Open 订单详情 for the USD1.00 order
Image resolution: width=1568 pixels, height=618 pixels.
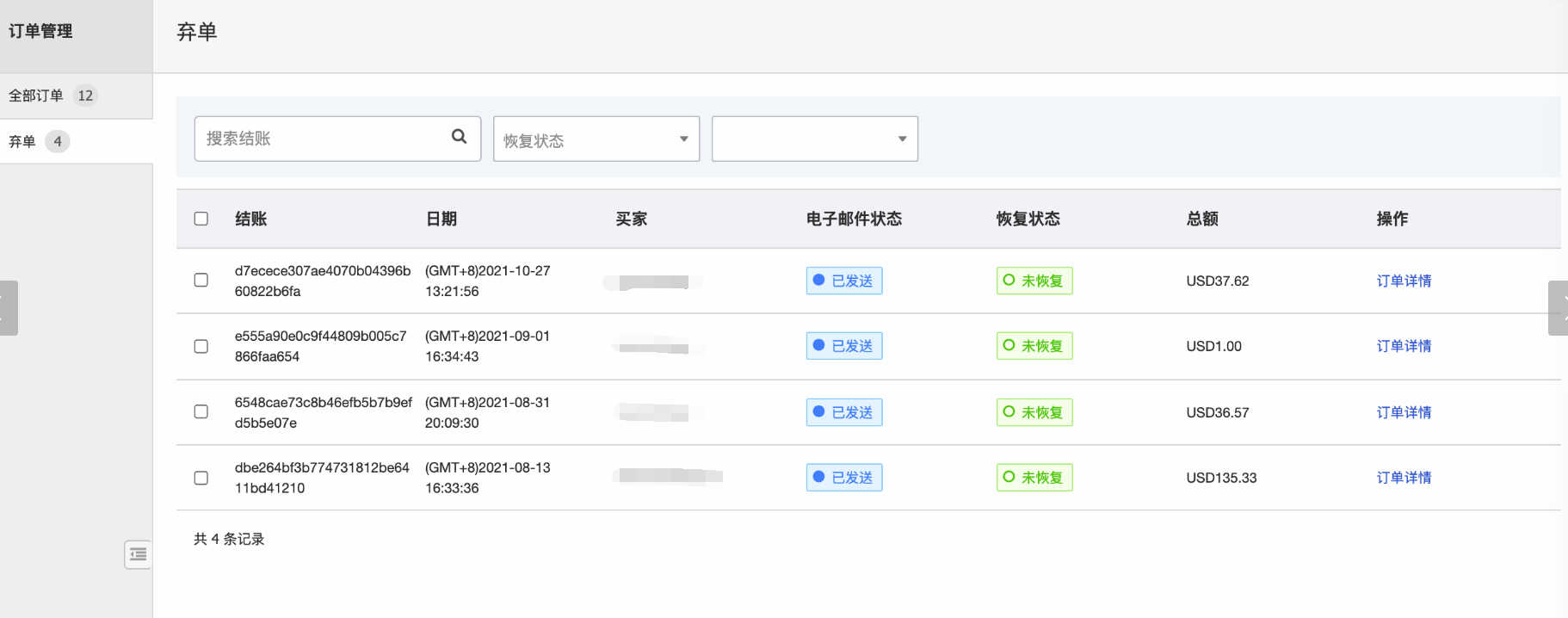(x=1404, y=346)
